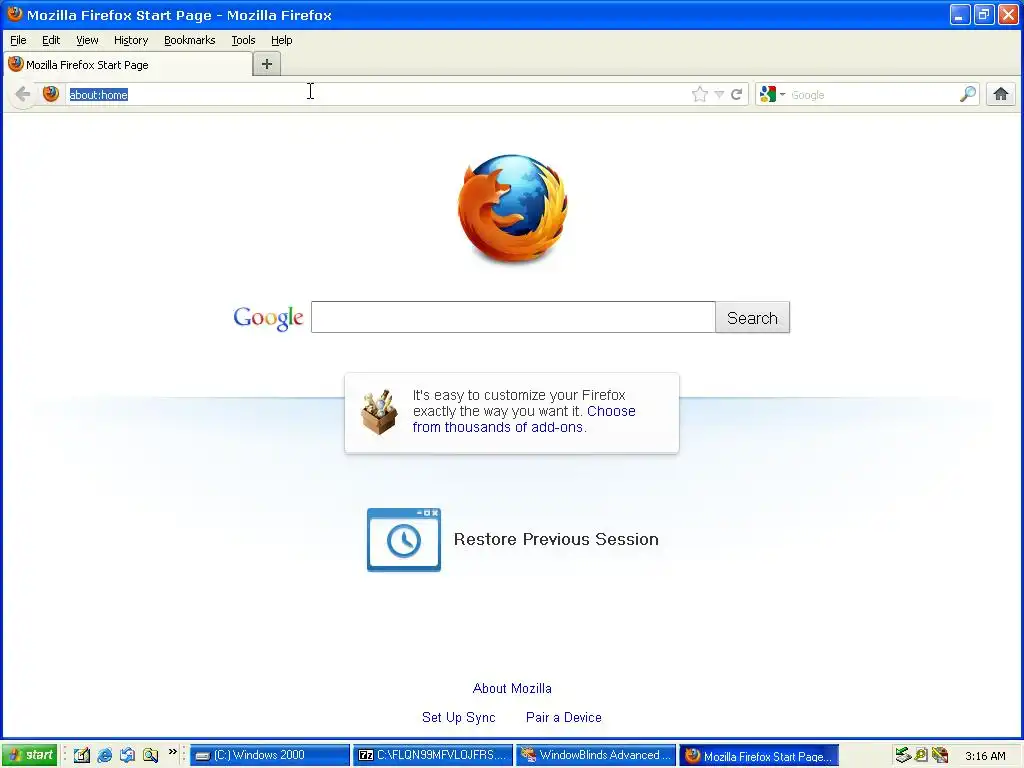Click the Pair a Device link
The width and height of the screenshot is (1024, 768).
pyautogui.click(x=564, y=717)
